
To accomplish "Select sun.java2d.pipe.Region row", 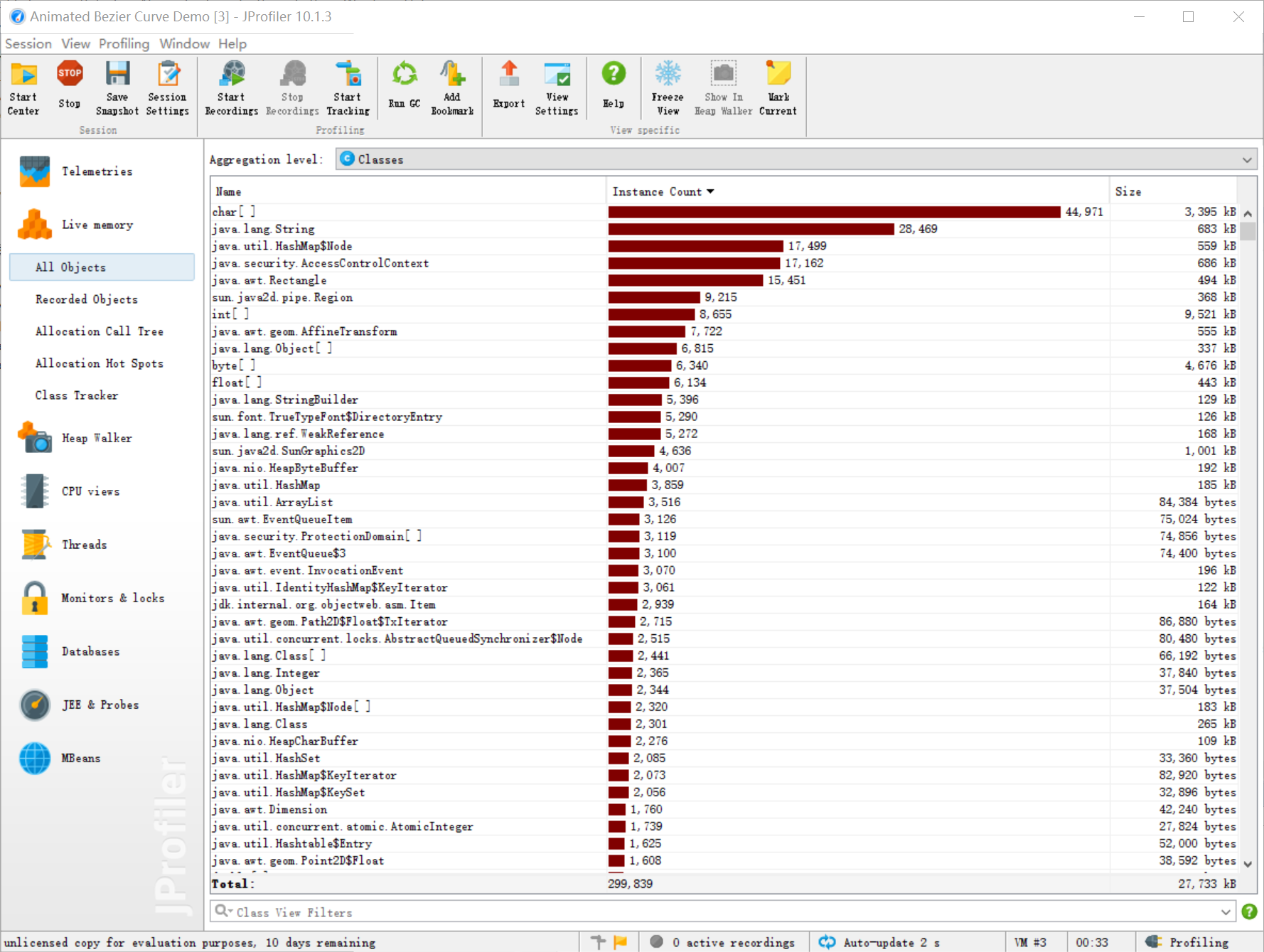I will (724, 297).
